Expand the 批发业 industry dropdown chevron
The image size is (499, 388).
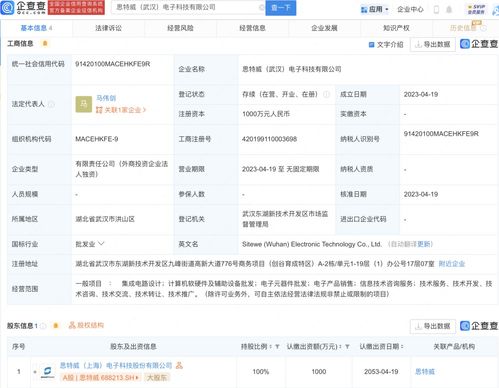point(101,244)
